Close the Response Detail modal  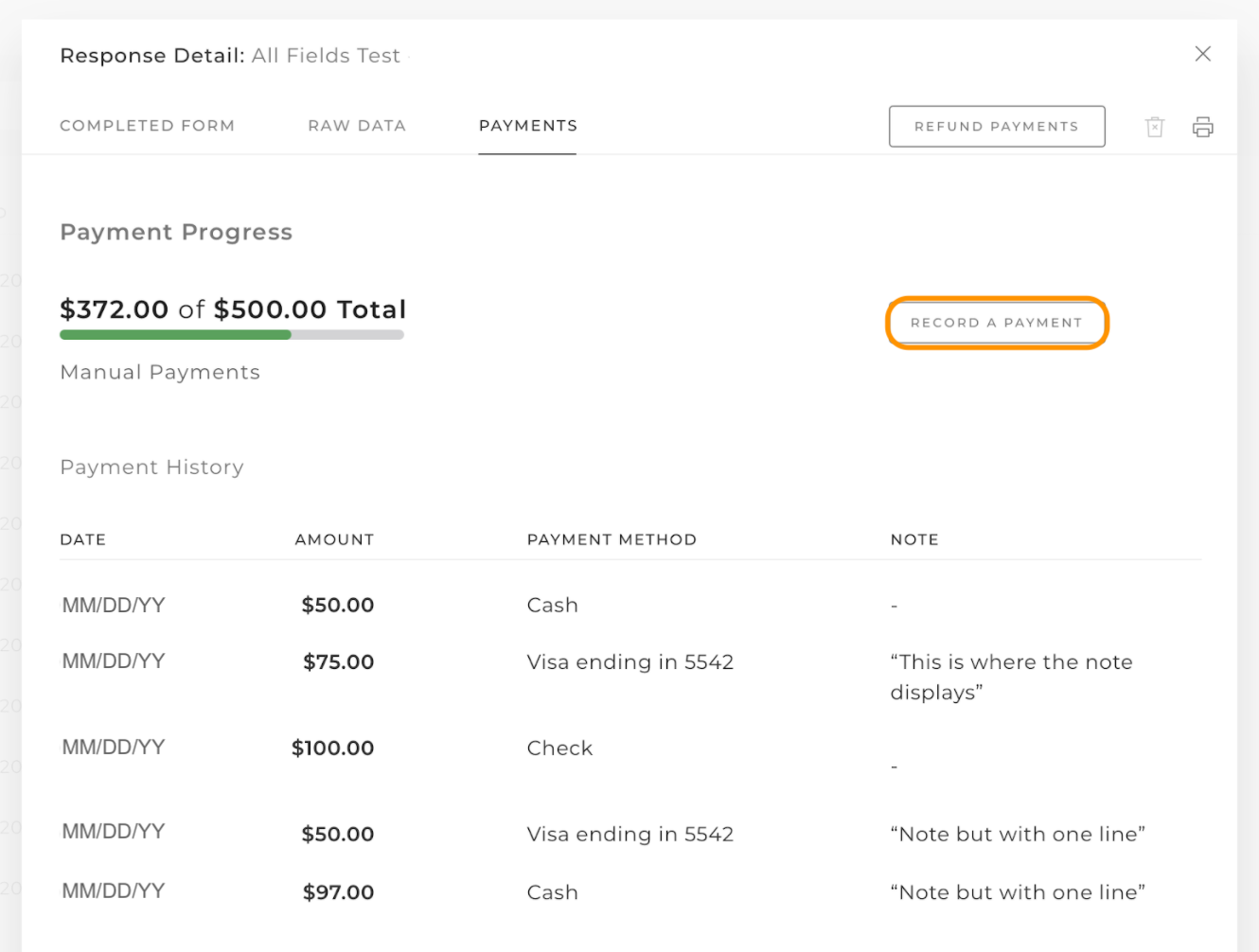[x=1203, y=54]
